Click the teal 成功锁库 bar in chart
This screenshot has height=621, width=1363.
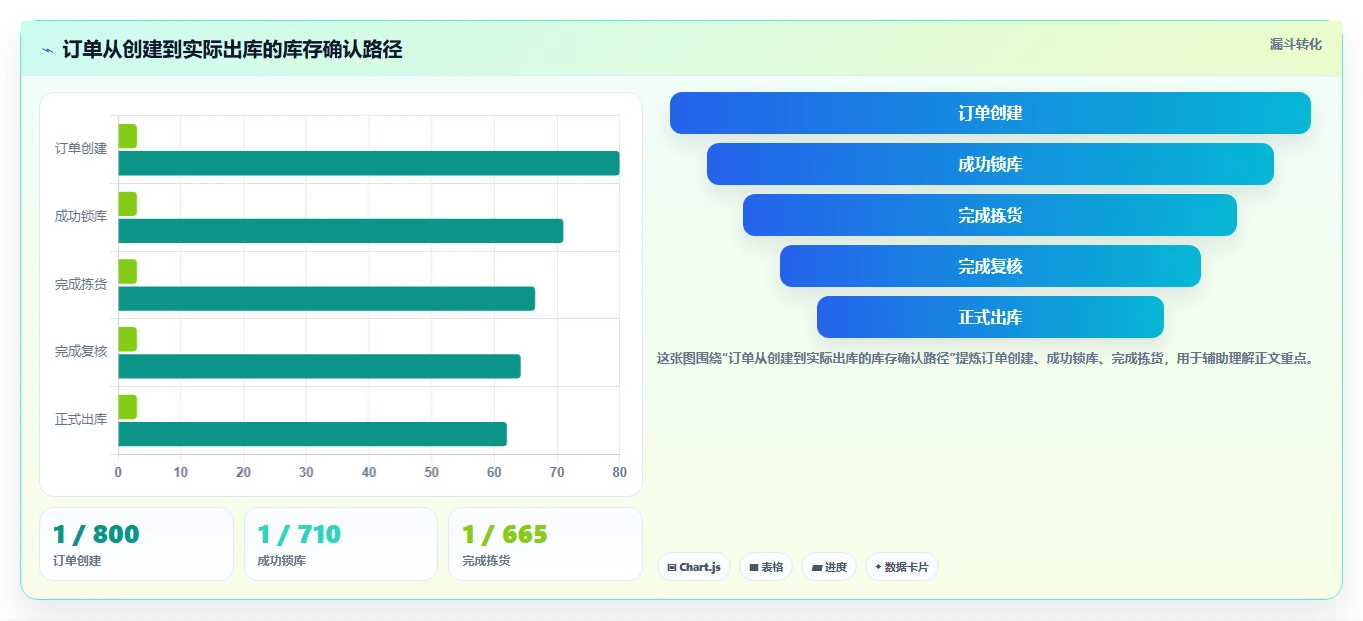coord(341,231)
